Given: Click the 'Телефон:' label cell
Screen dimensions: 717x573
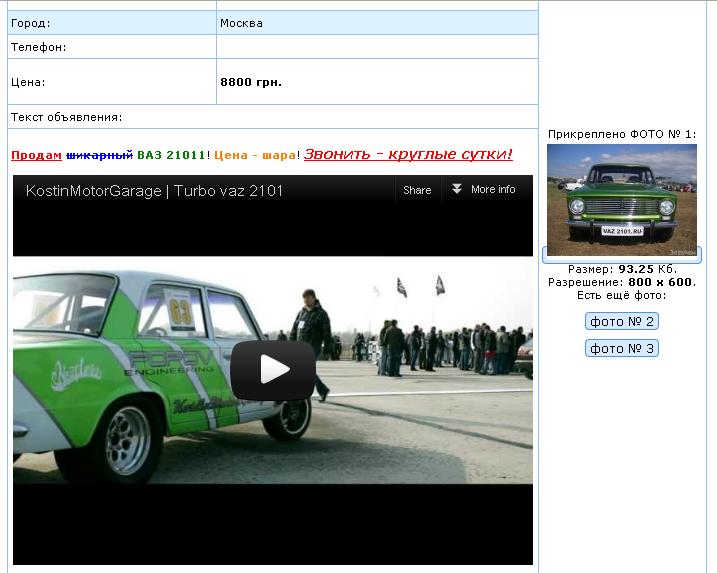Looking at the screenshot, I should pyautogui.click(x=112, y=47).
